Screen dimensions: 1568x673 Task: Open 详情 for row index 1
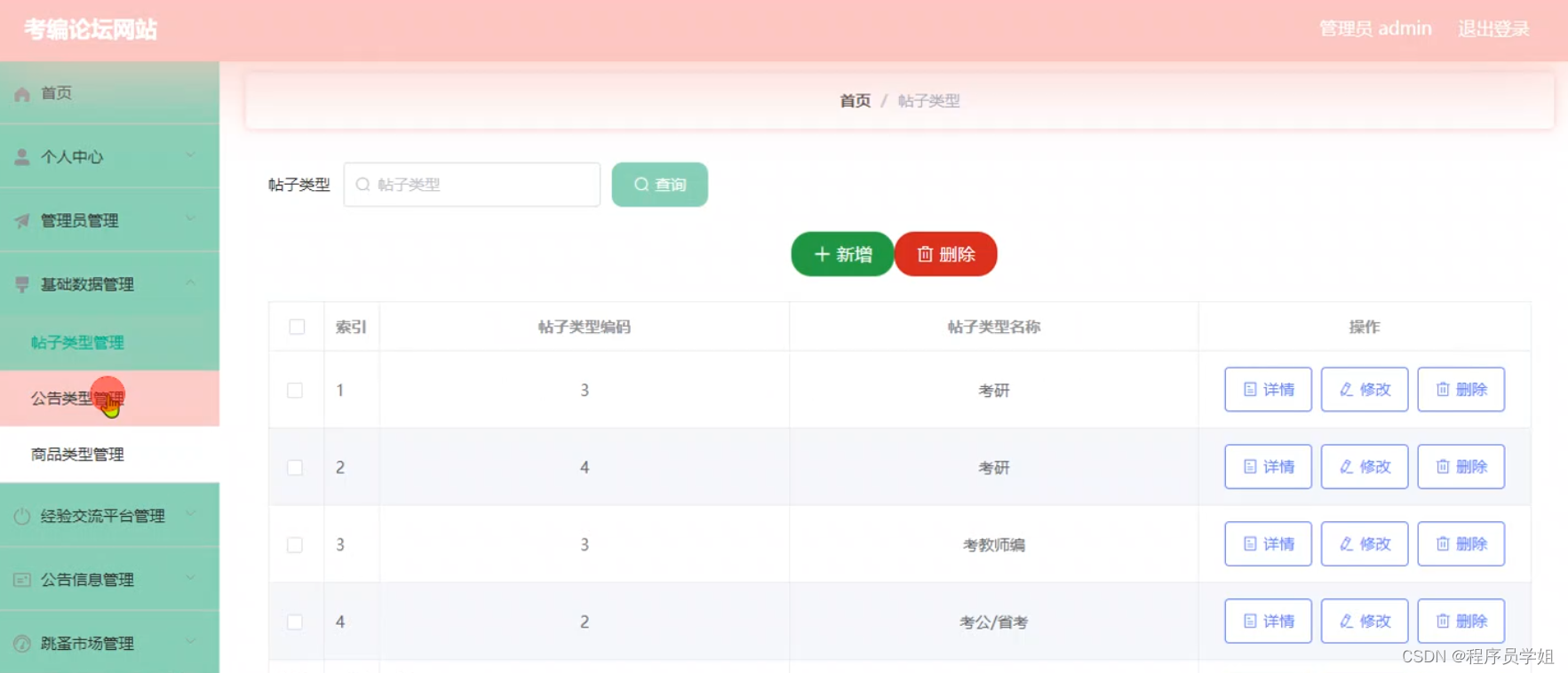click(x=1268, y=390)
